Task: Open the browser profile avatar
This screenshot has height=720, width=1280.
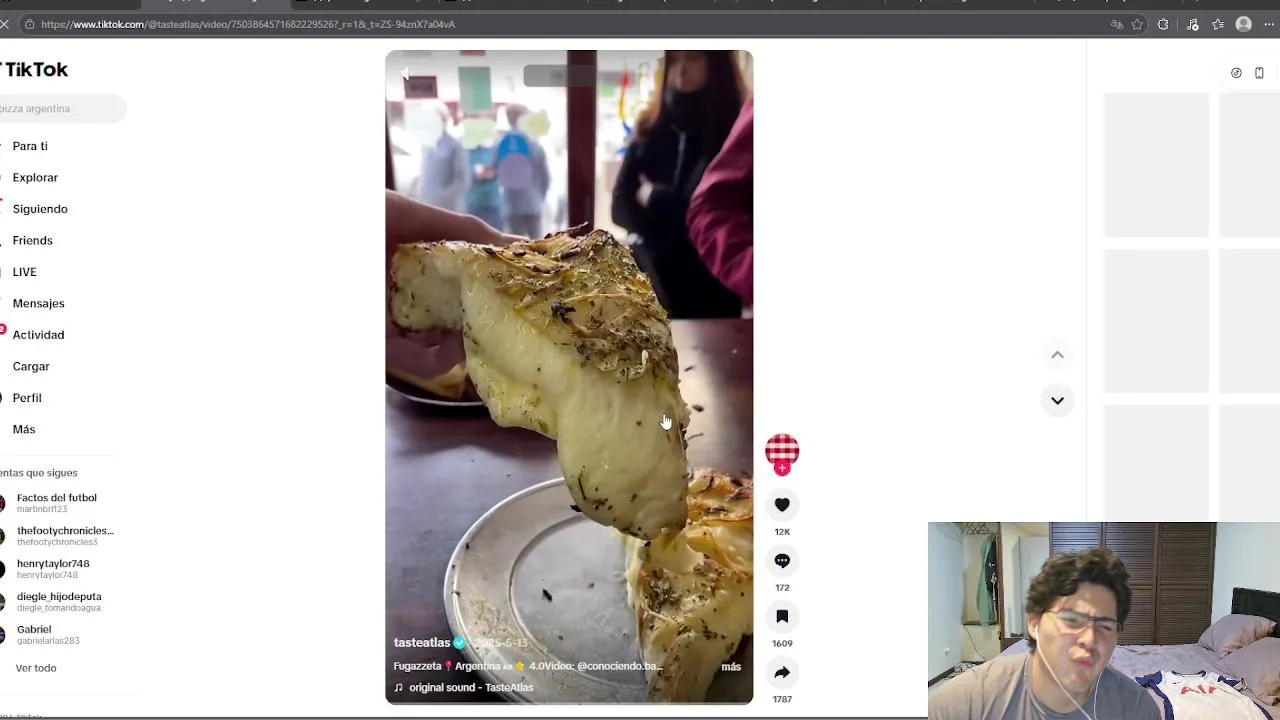Action: click(1244, 24)
